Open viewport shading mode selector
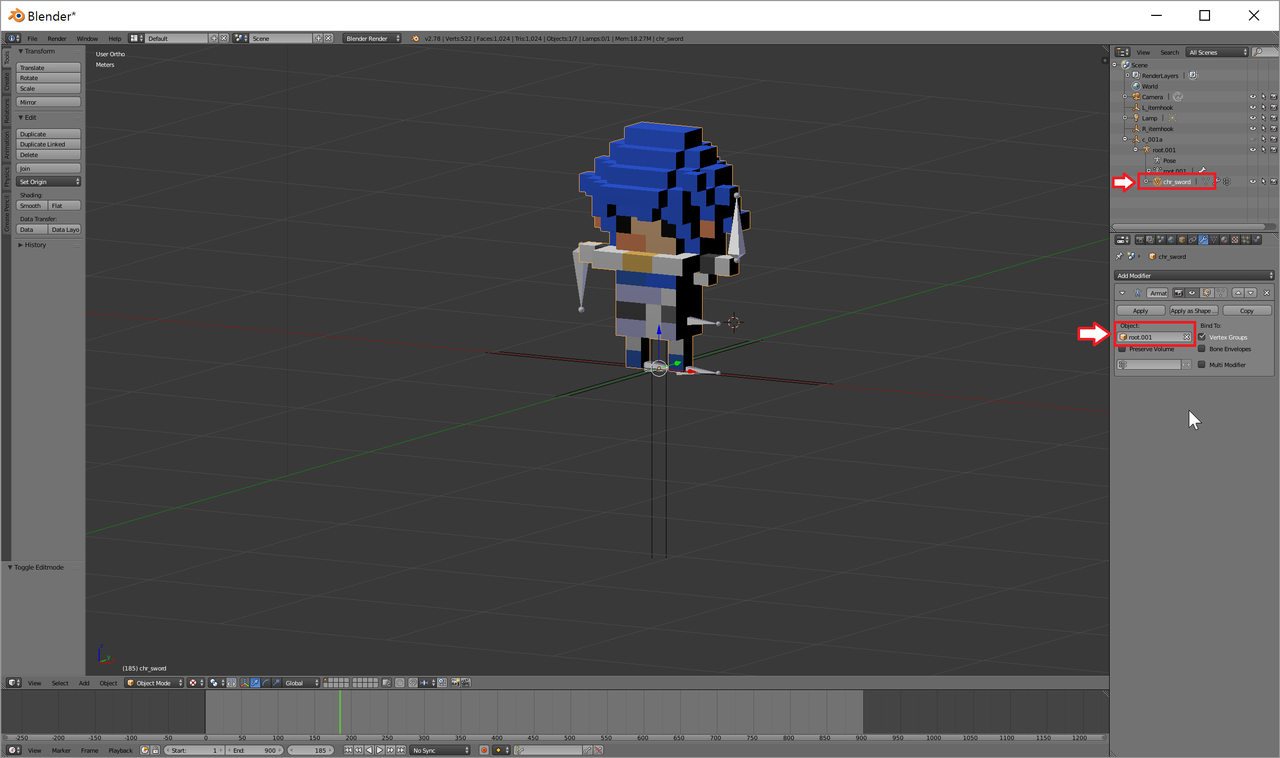Image resolution: width=1280 pixels, height=758 pixels. point(196,683)
